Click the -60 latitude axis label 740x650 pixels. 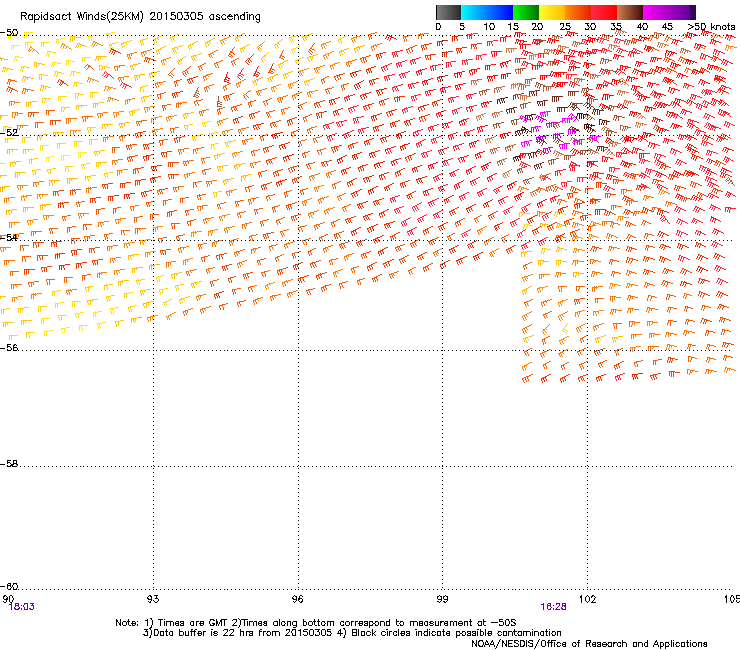pyautogui.click(x=9, y=587)
